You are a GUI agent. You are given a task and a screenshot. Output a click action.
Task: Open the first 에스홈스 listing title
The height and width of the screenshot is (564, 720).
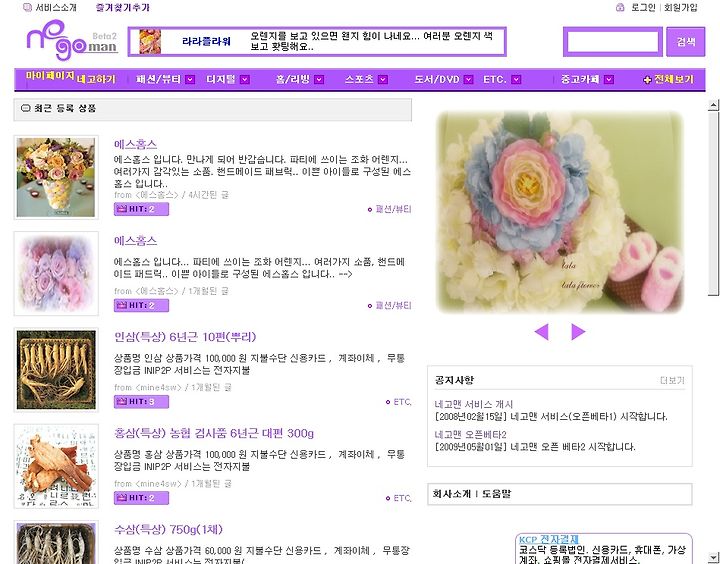tap(135, 144)
